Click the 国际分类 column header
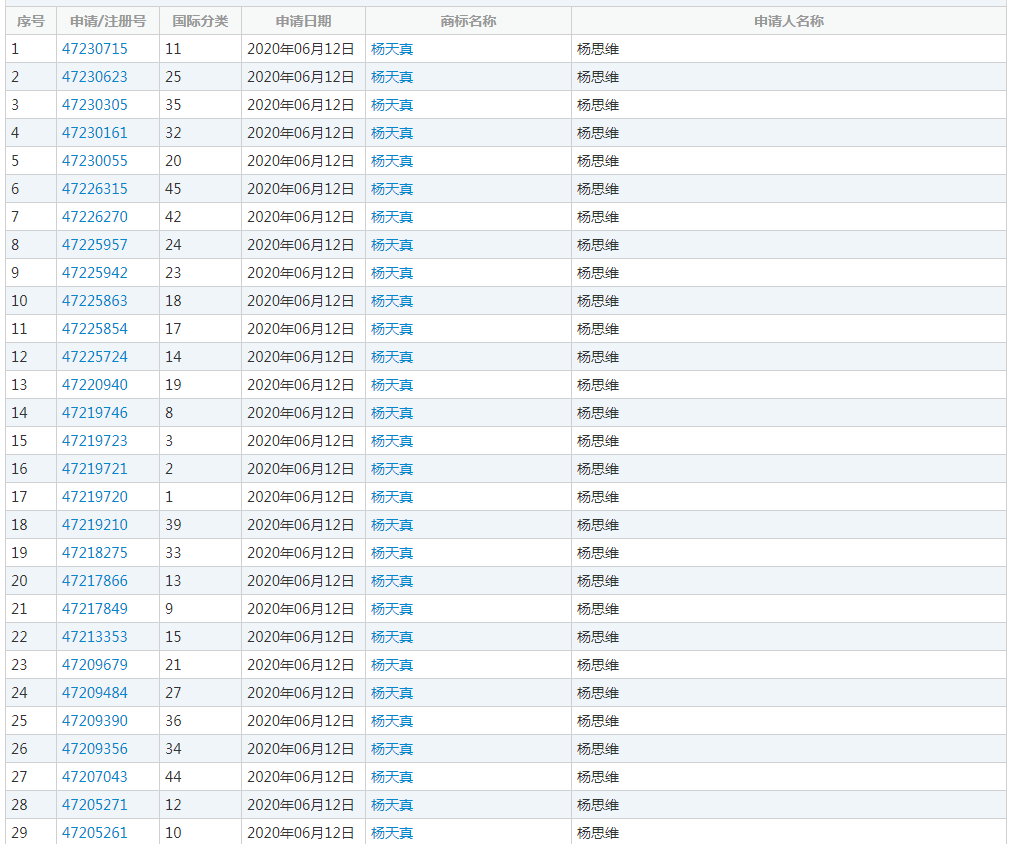The height and width of the screenshot is (844, 1010). tap(200, 21)
